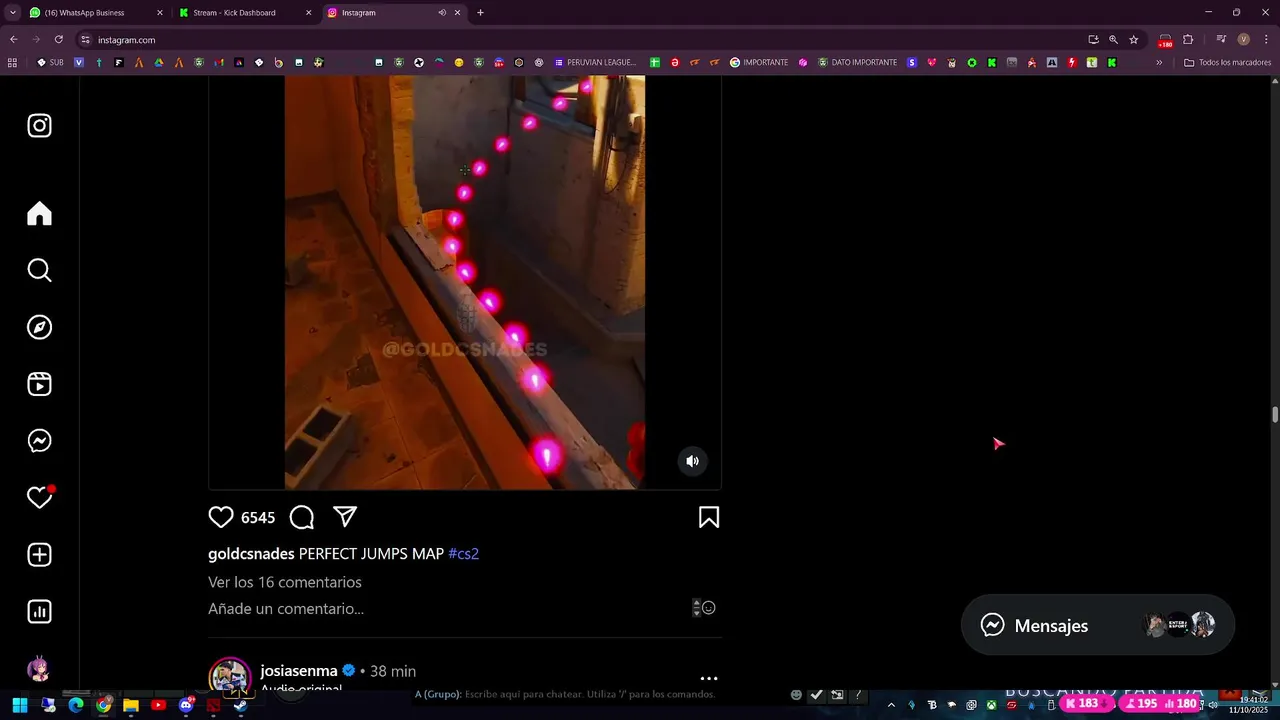Click the Instagram logo in sidebar
1280x720 pixels.
[x=39, y=126]
